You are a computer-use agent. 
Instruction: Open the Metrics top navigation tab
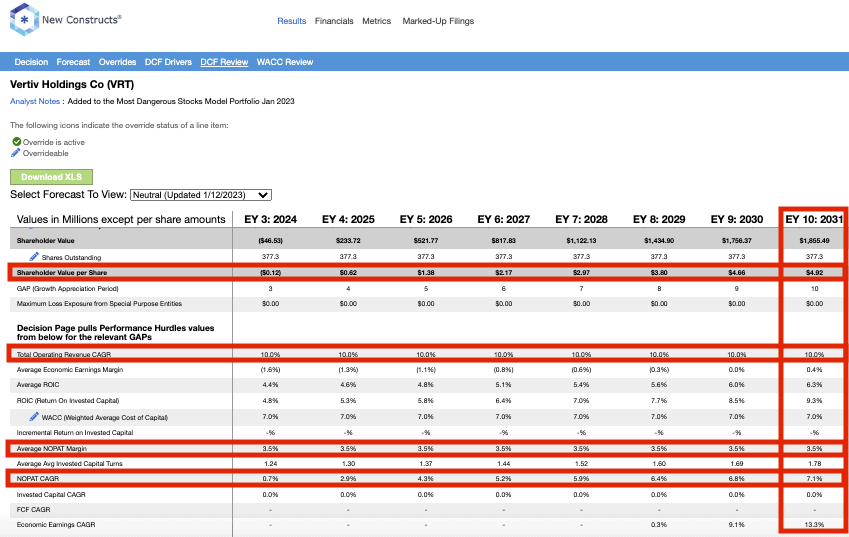coord(376,21)
